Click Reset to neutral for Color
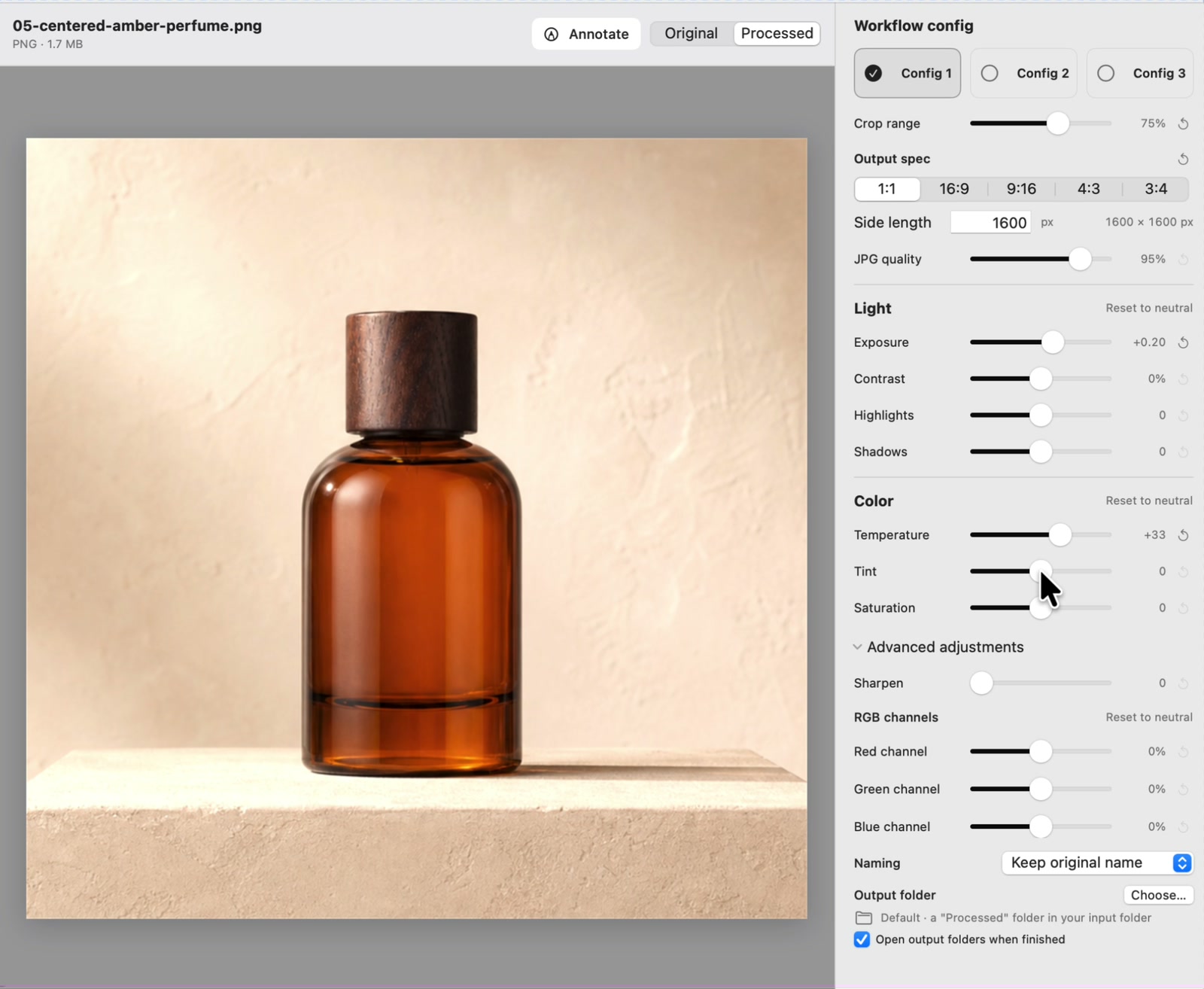Viewport: 1204px width, 989px height. coord(1149,501)
